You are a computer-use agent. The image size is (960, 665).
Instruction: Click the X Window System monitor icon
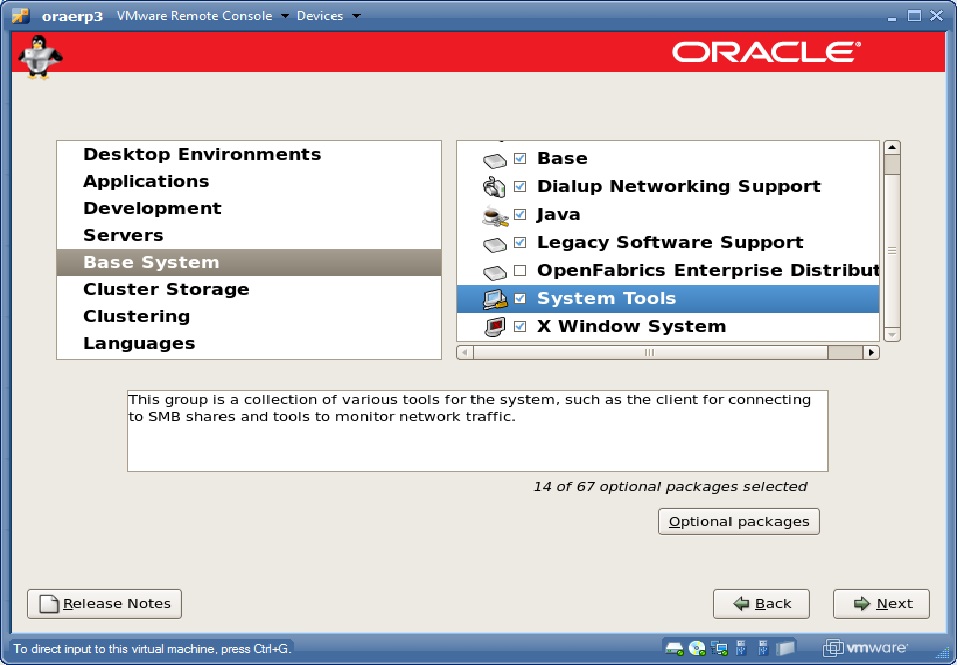pos(495,327)
